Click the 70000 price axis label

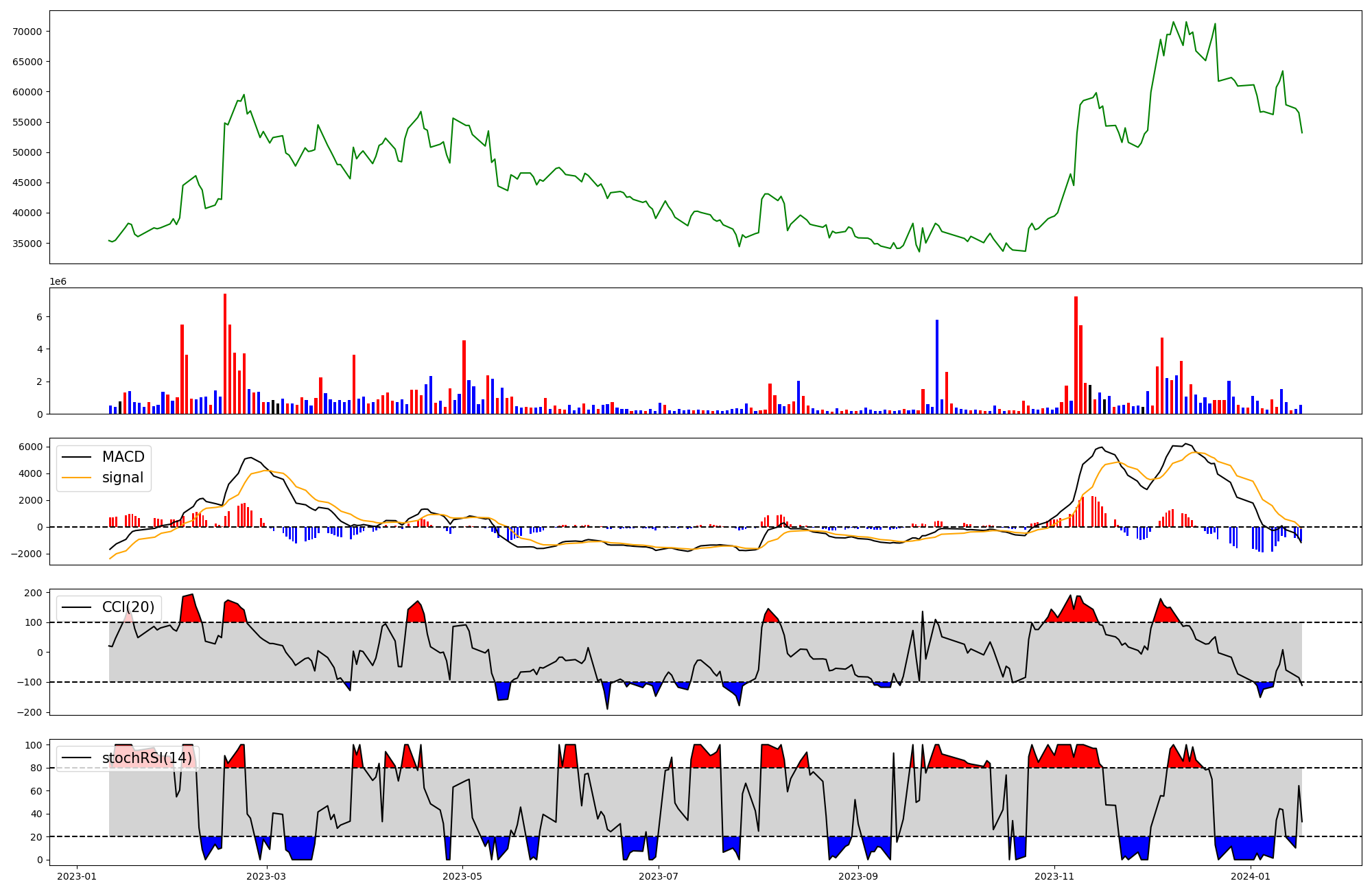(x=27, y=32)
